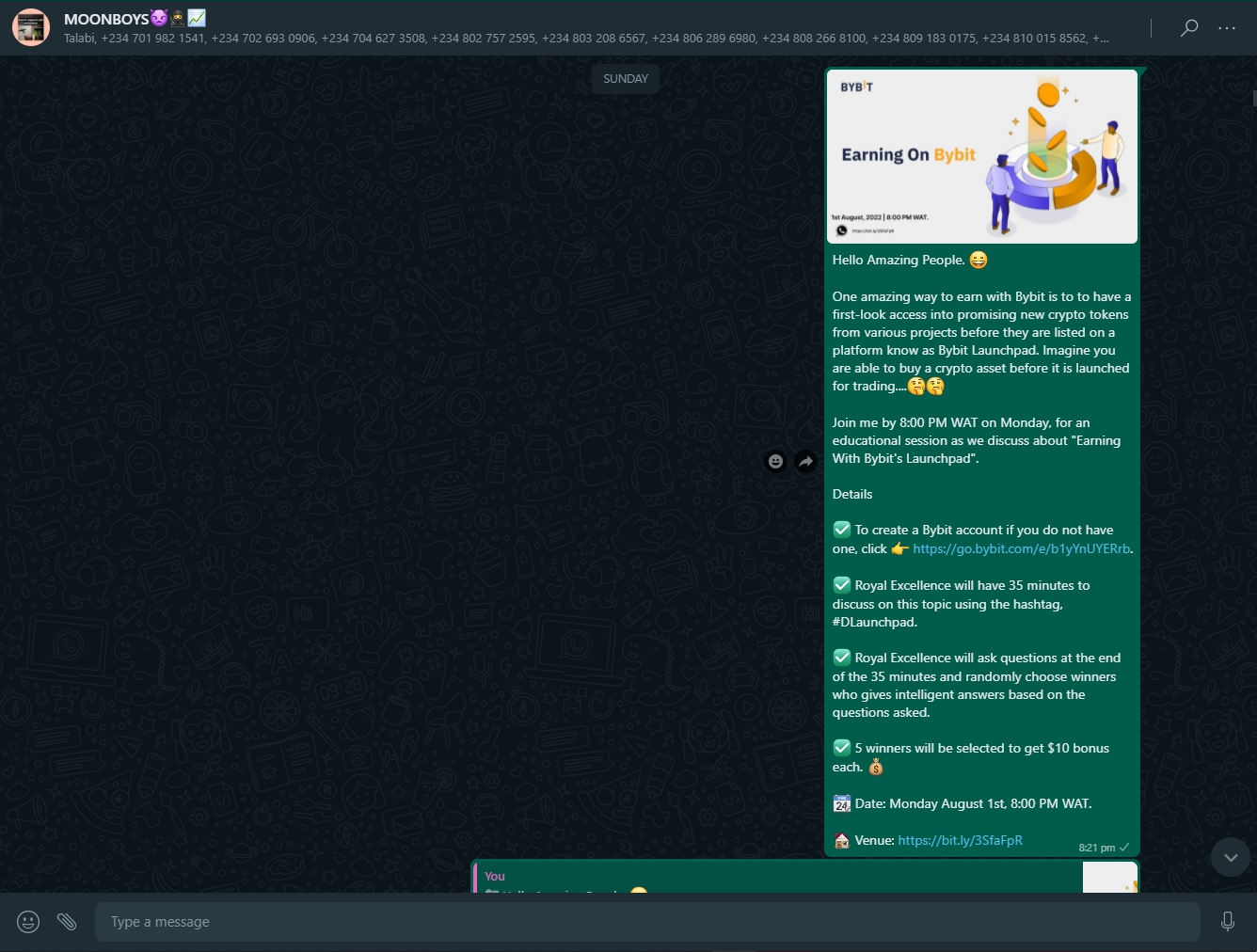
Task: Click the 'Details' heading in the message
Action: 852,494
